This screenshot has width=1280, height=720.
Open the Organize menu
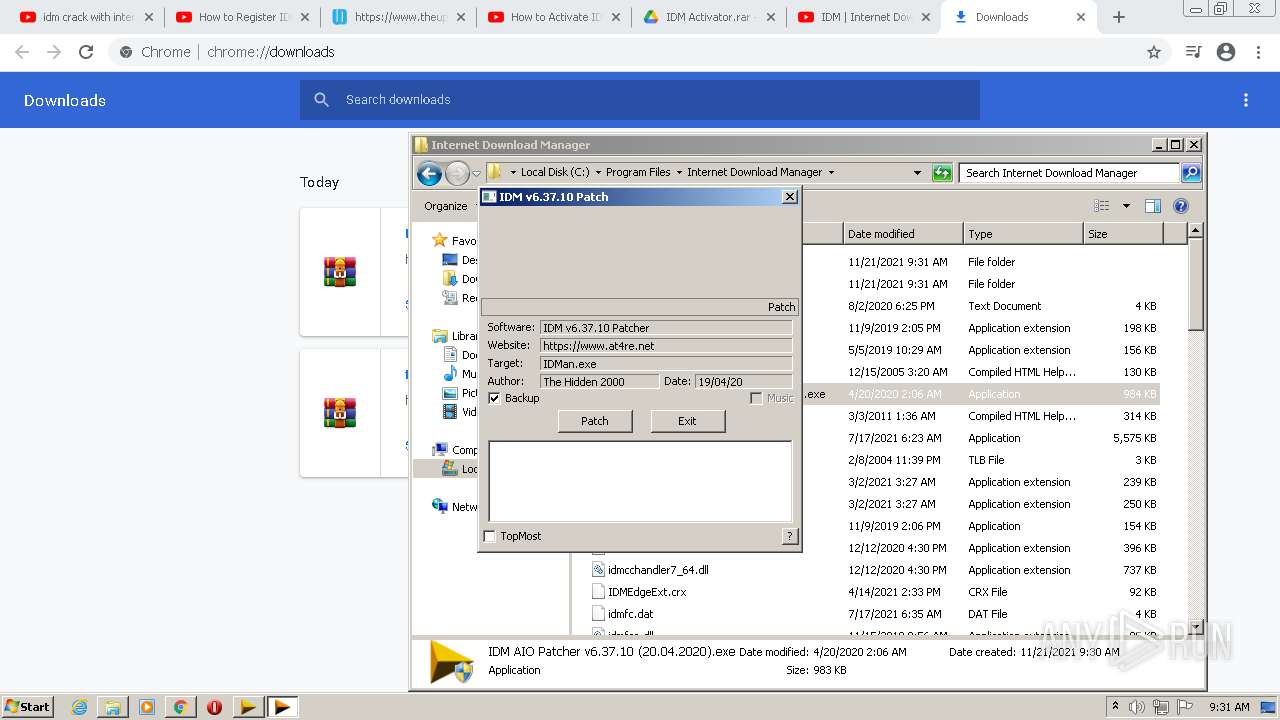pyautogui.click(x=446, y=206)
